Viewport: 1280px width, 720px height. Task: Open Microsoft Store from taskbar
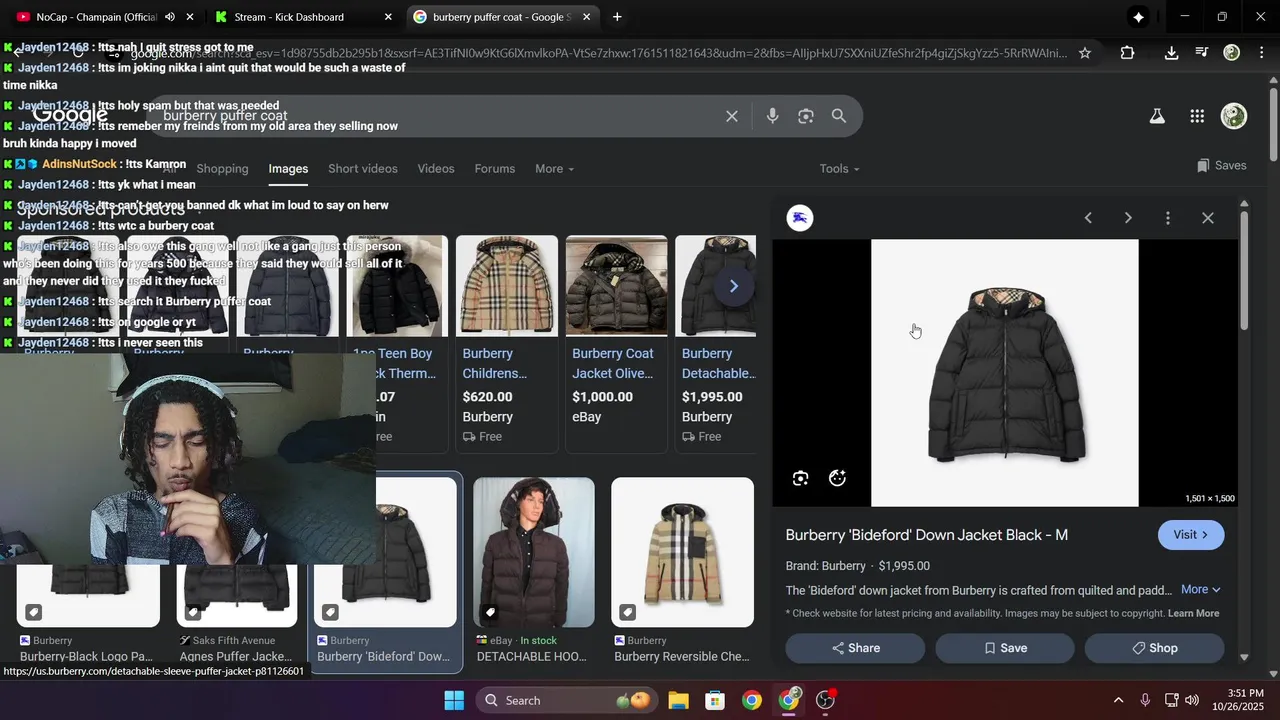tap(714, 700)
